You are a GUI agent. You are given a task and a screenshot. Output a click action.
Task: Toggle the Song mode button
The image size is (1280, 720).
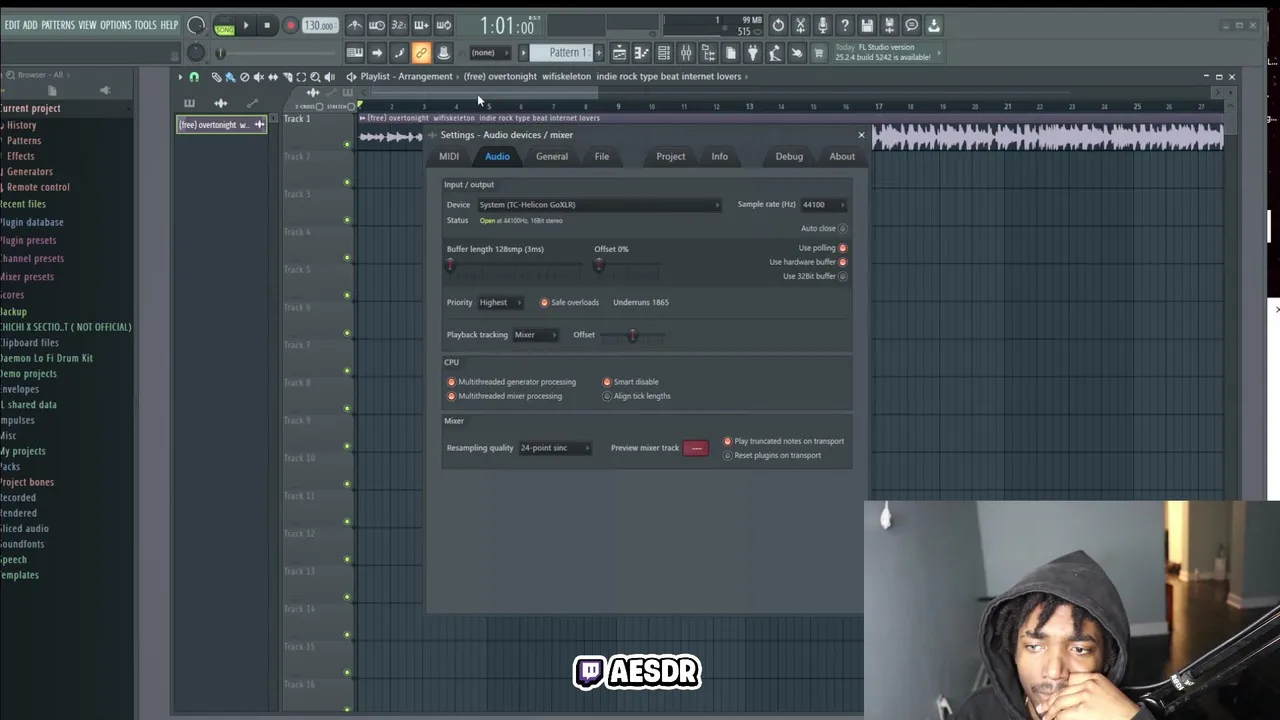pos(224,28)
